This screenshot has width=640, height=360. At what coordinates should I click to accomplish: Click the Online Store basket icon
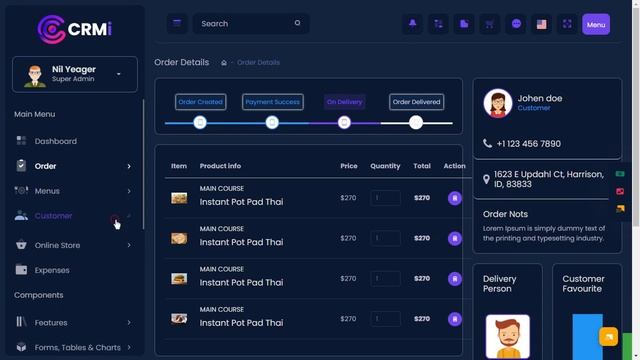coord(21,244)
